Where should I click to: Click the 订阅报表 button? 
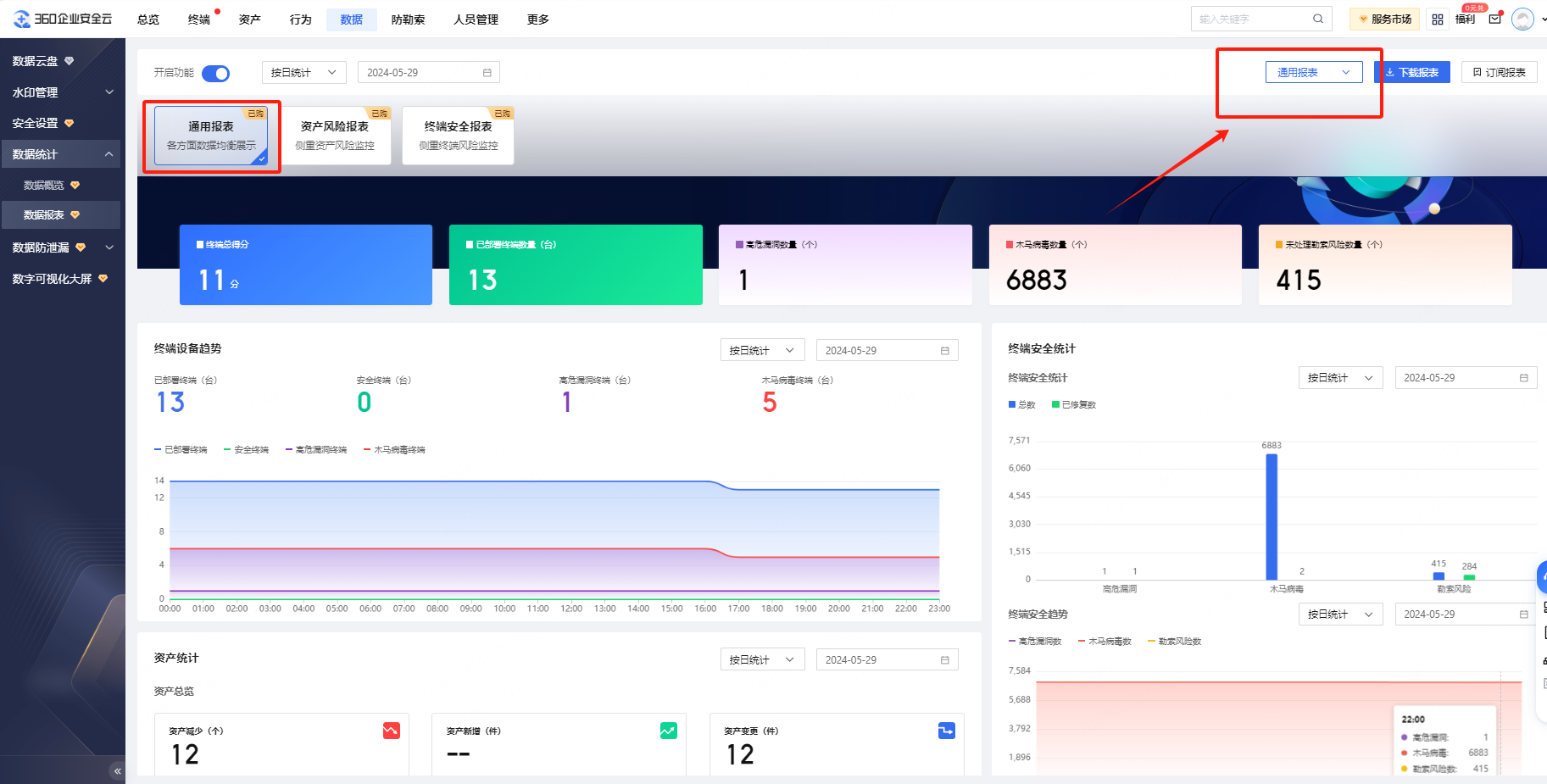tap(1499, 73)
